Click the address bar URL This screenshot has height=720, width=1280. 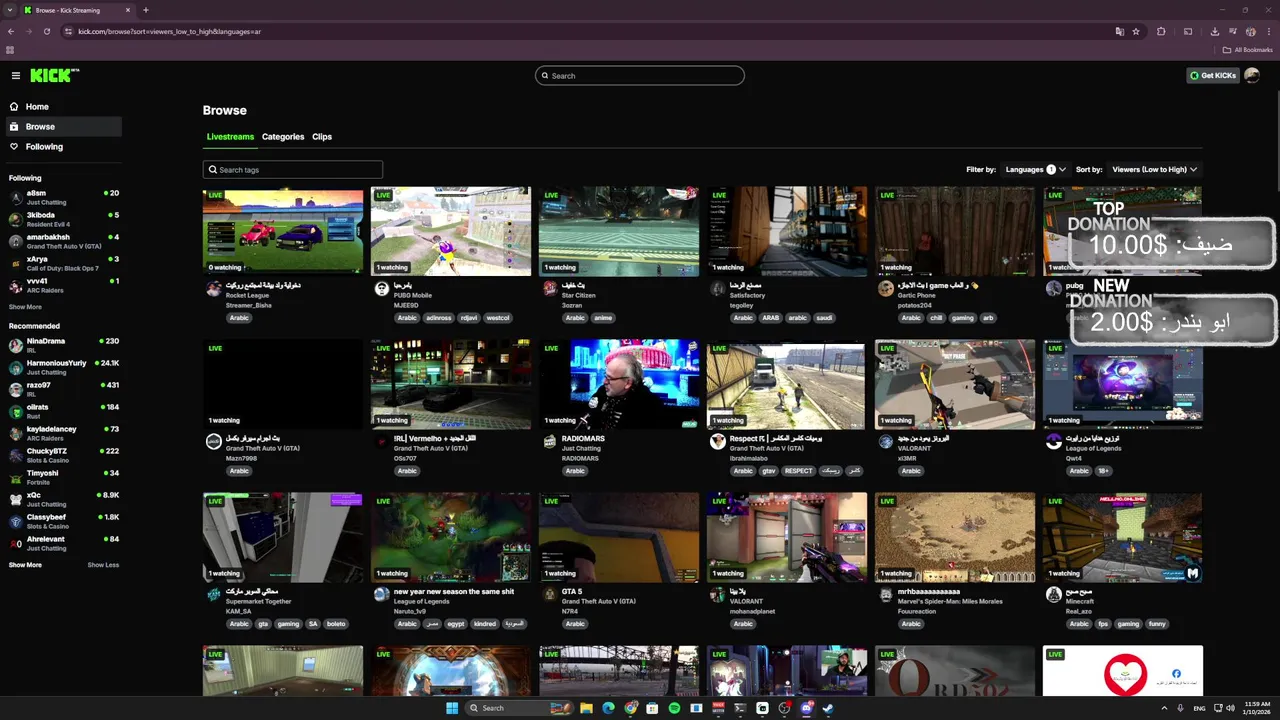tap(170, 31)
